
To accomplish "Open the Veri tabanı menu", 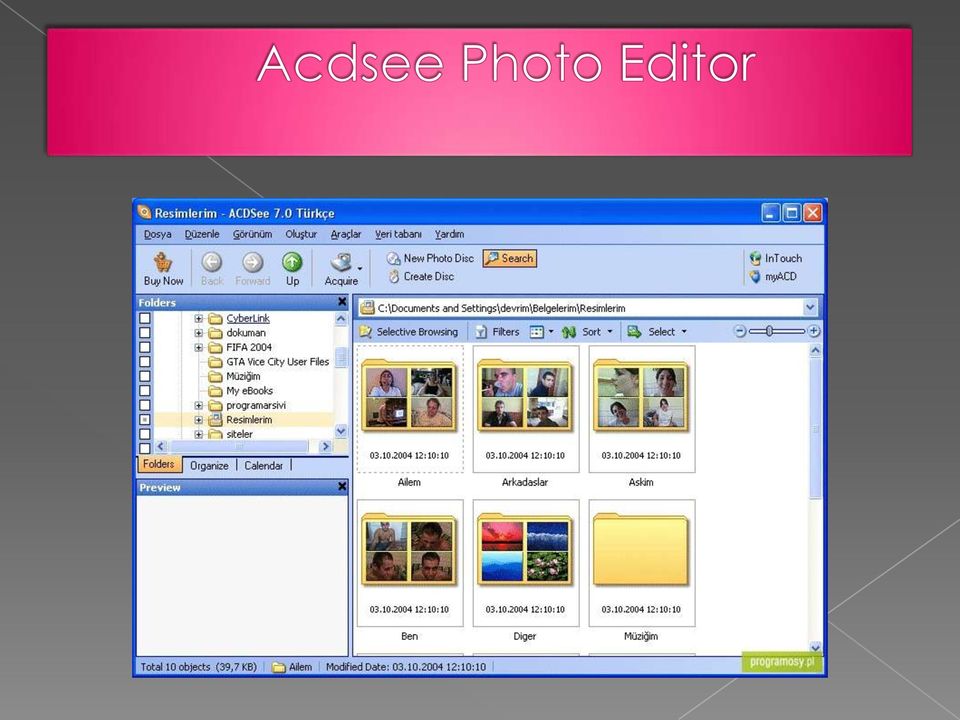I will click(x=398, y=234).
